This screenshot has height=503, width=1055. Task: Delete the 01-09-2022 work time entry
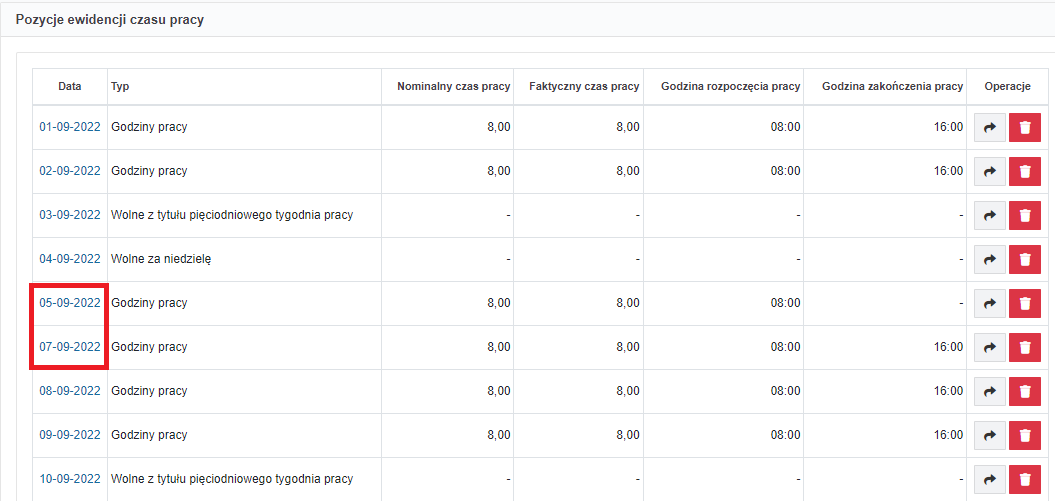click(1025, 127)
